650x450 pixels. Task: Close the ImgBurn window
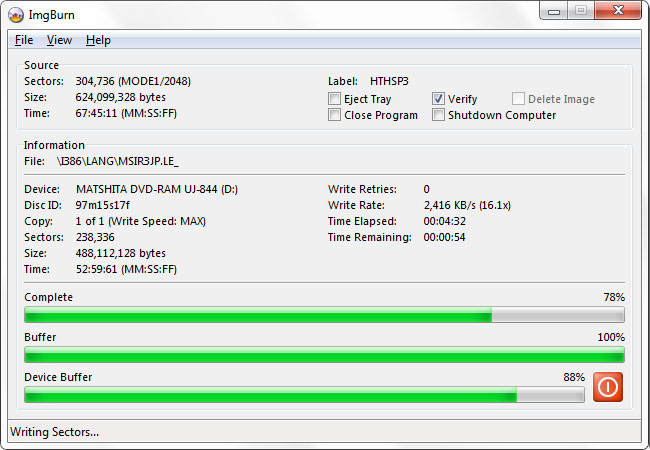[x=618, y=11]
